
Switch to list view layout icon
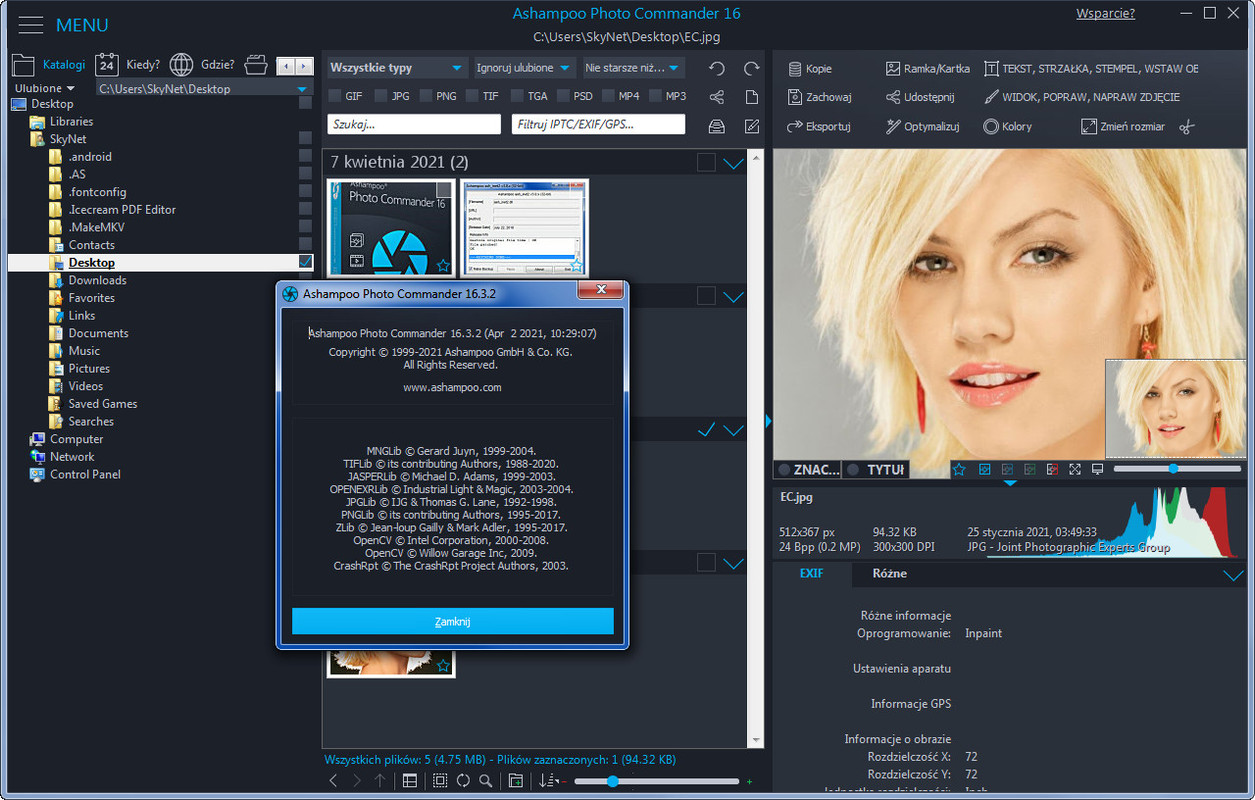(x=410, y=781)
